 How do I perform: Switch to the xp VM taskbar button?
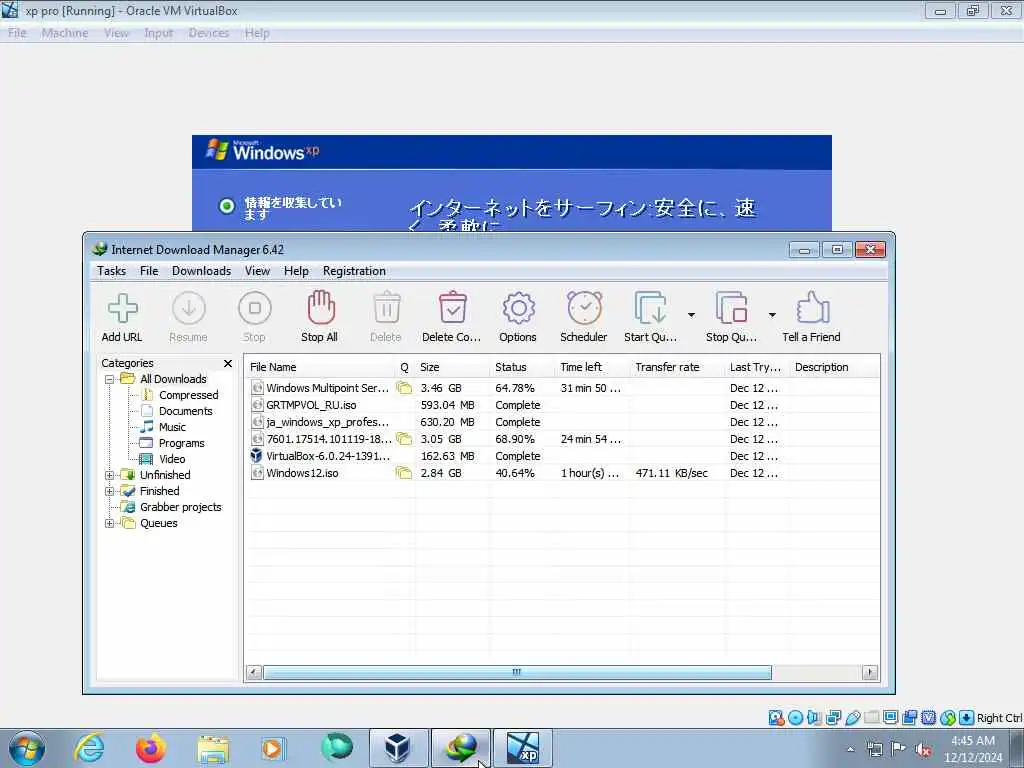pyautogui.click(x=522, y=748)
